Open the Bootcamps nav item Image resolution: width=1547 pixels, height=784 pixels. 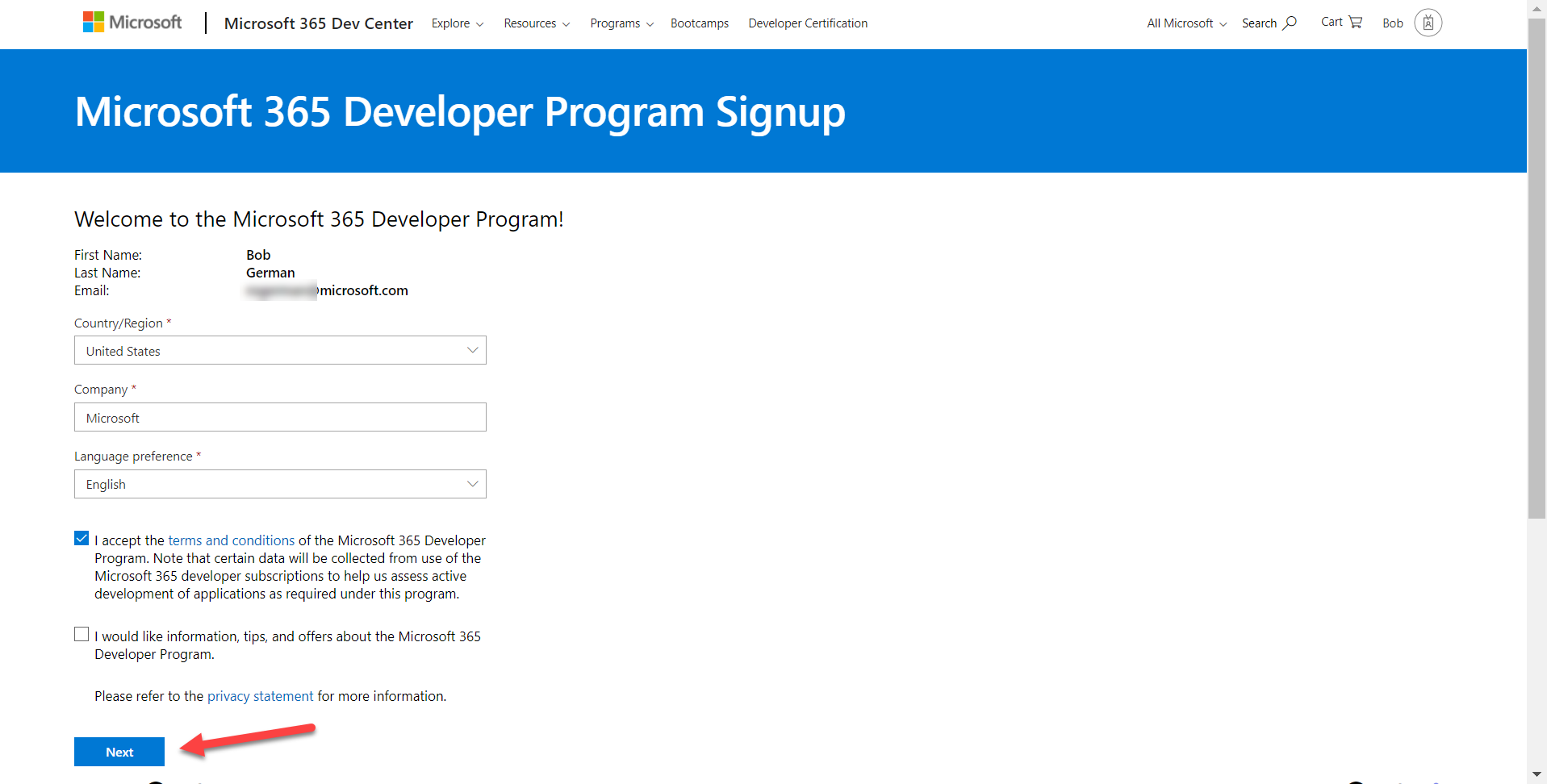[700, 23]
